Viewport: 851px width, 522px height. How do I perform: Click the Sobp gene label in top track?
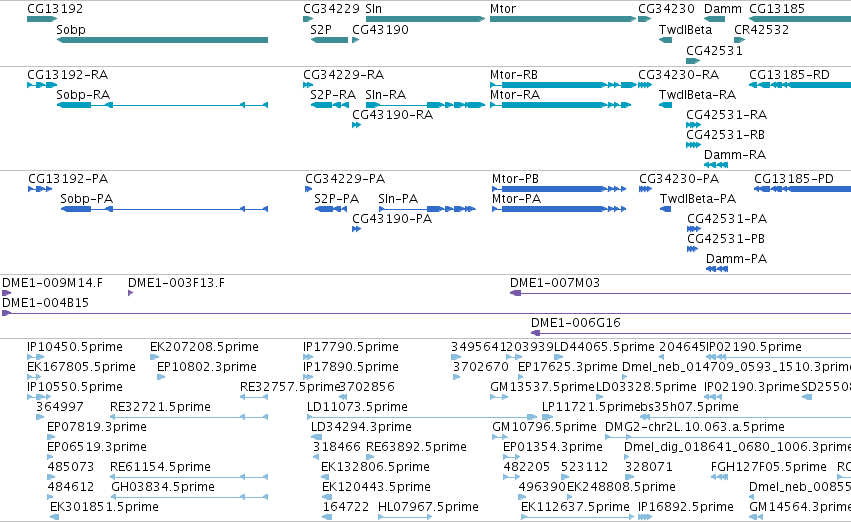point(71,29)
